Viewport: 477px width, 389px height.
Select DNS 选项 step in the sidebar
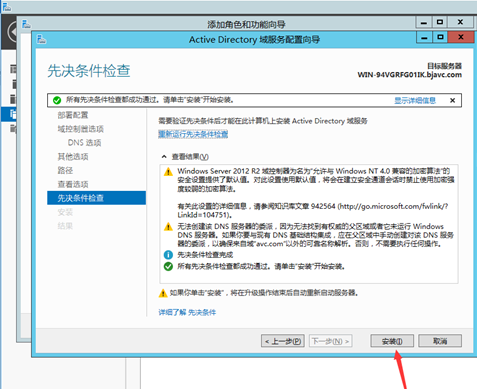pos(84,143)
